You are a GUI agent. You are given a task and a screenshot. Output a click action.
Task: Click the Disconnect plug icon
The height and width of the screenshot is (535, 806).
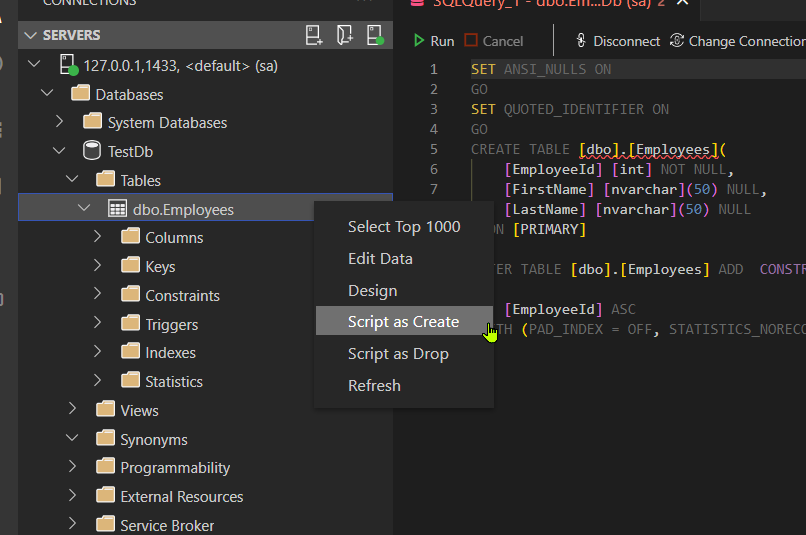tap(581, 41)
